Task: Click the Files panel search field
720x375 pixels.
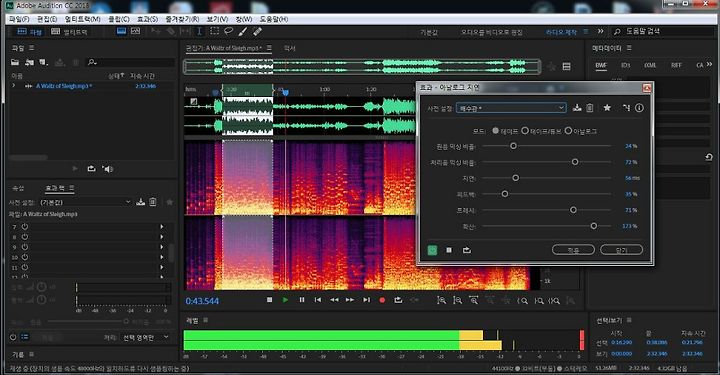Action: [x=130, y=62]
